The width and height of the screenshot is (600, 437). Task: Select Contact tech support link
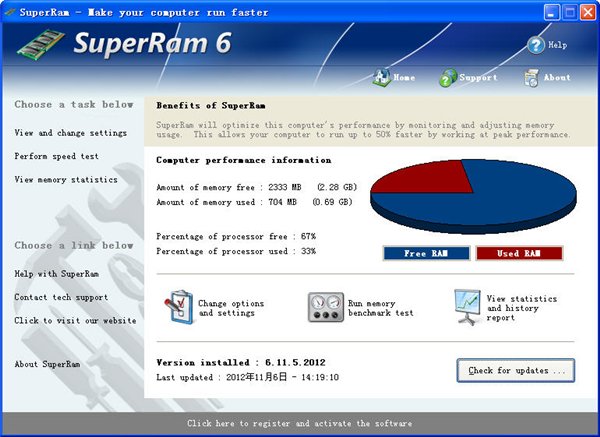pyautogui.click(x=61, y=297)
